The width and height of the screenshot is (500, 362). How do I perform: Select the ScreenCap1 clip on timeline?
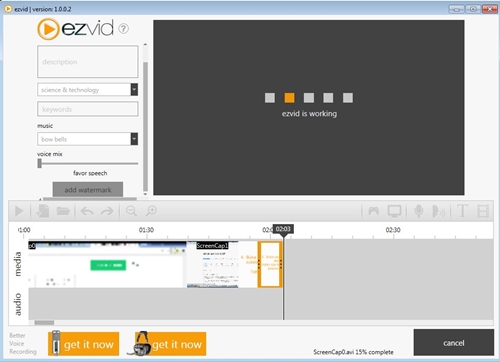tap(213, 265)
